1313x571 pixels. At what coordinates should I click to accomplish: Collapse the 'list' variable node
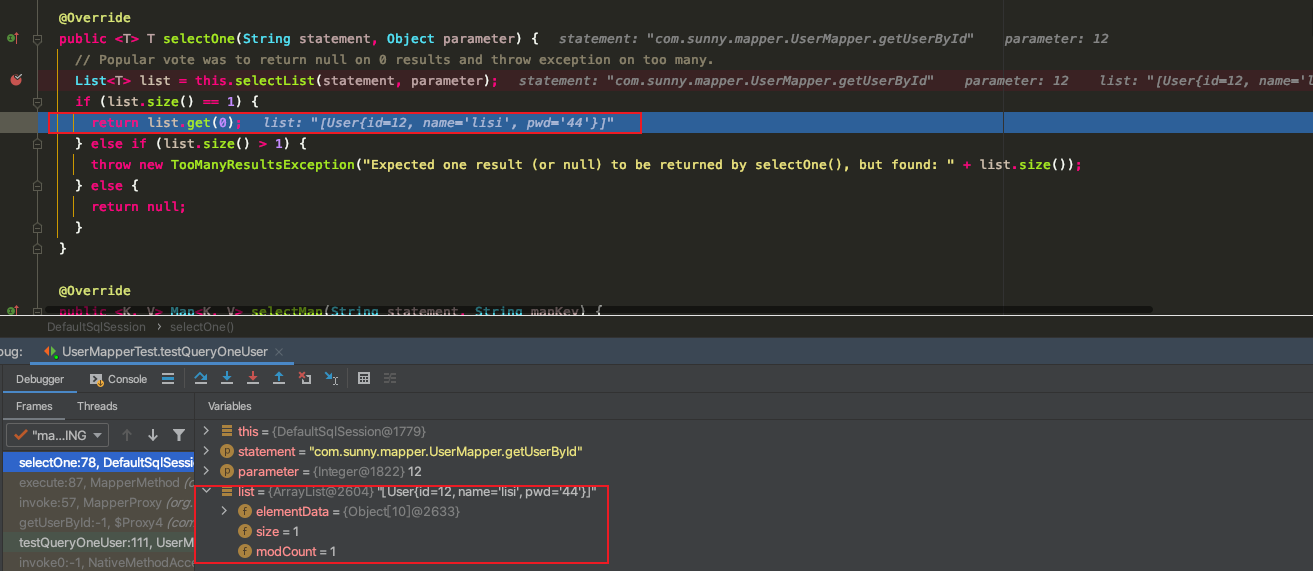[207, 491]
